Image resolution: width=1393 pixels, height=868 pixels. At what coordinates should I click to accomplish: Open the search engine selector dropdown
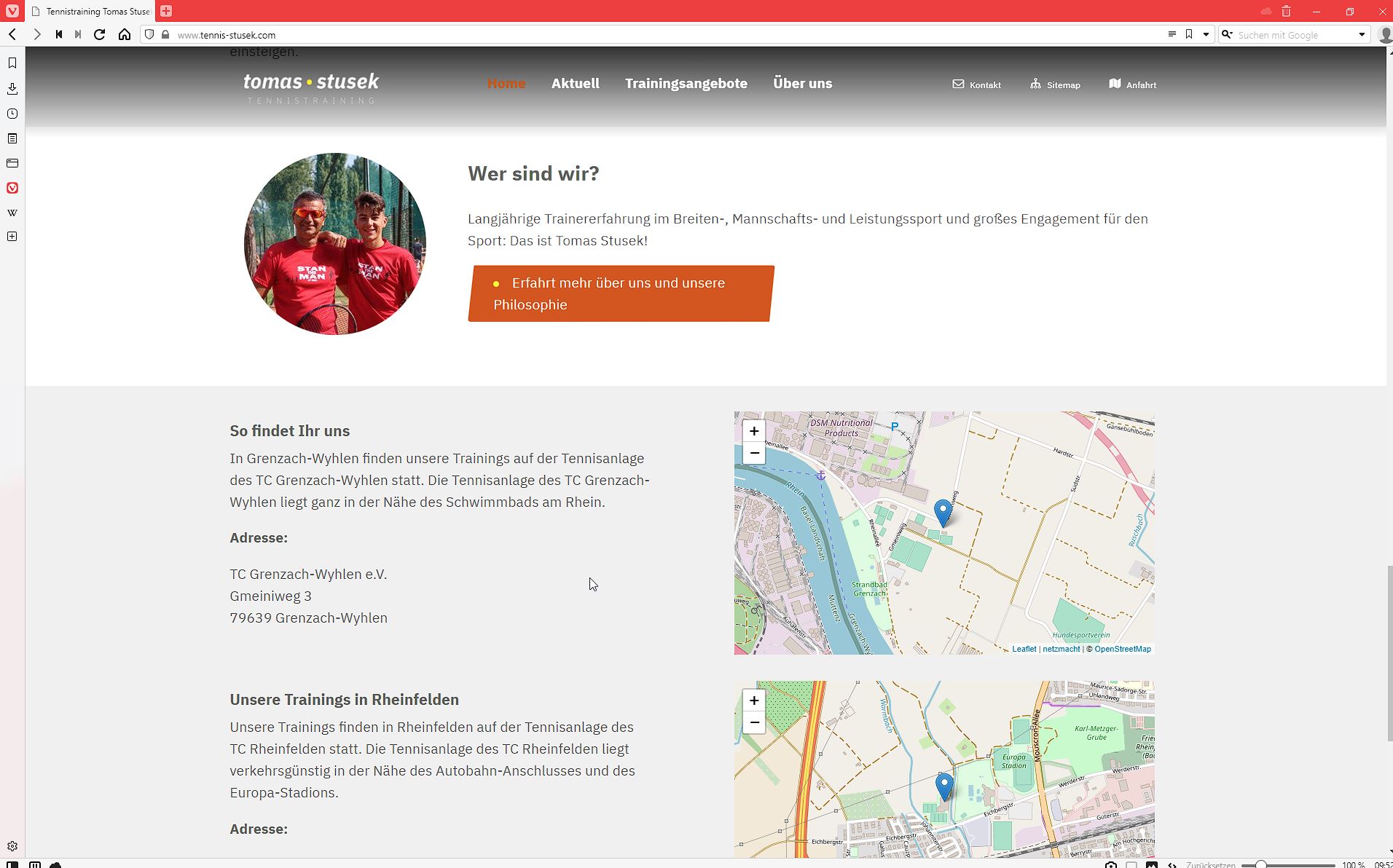coord(1228,34)
